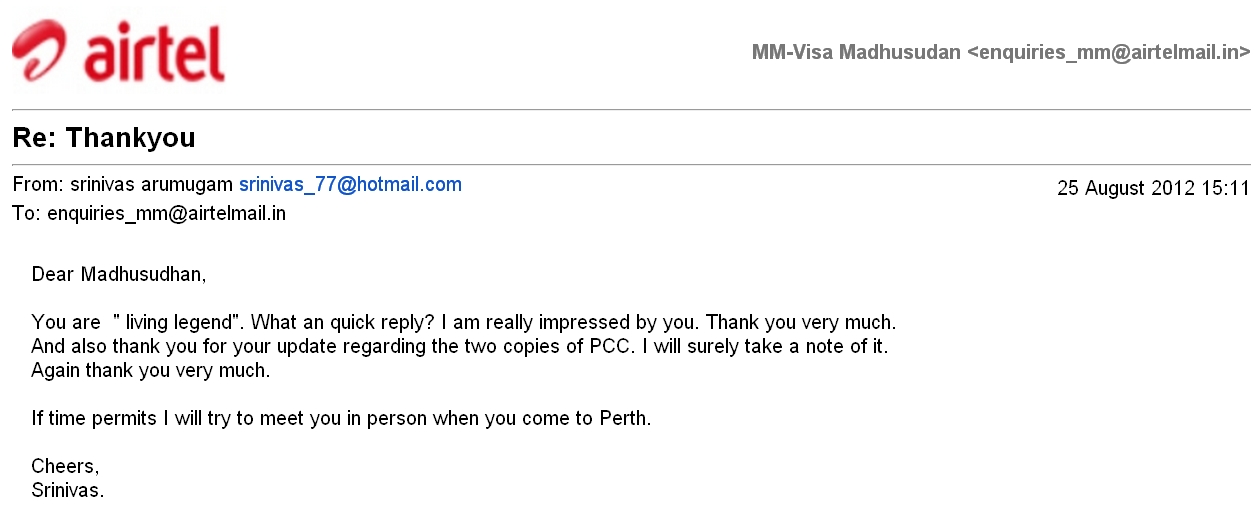Click the "Srinivas." signature

click(x=68, y=491)
